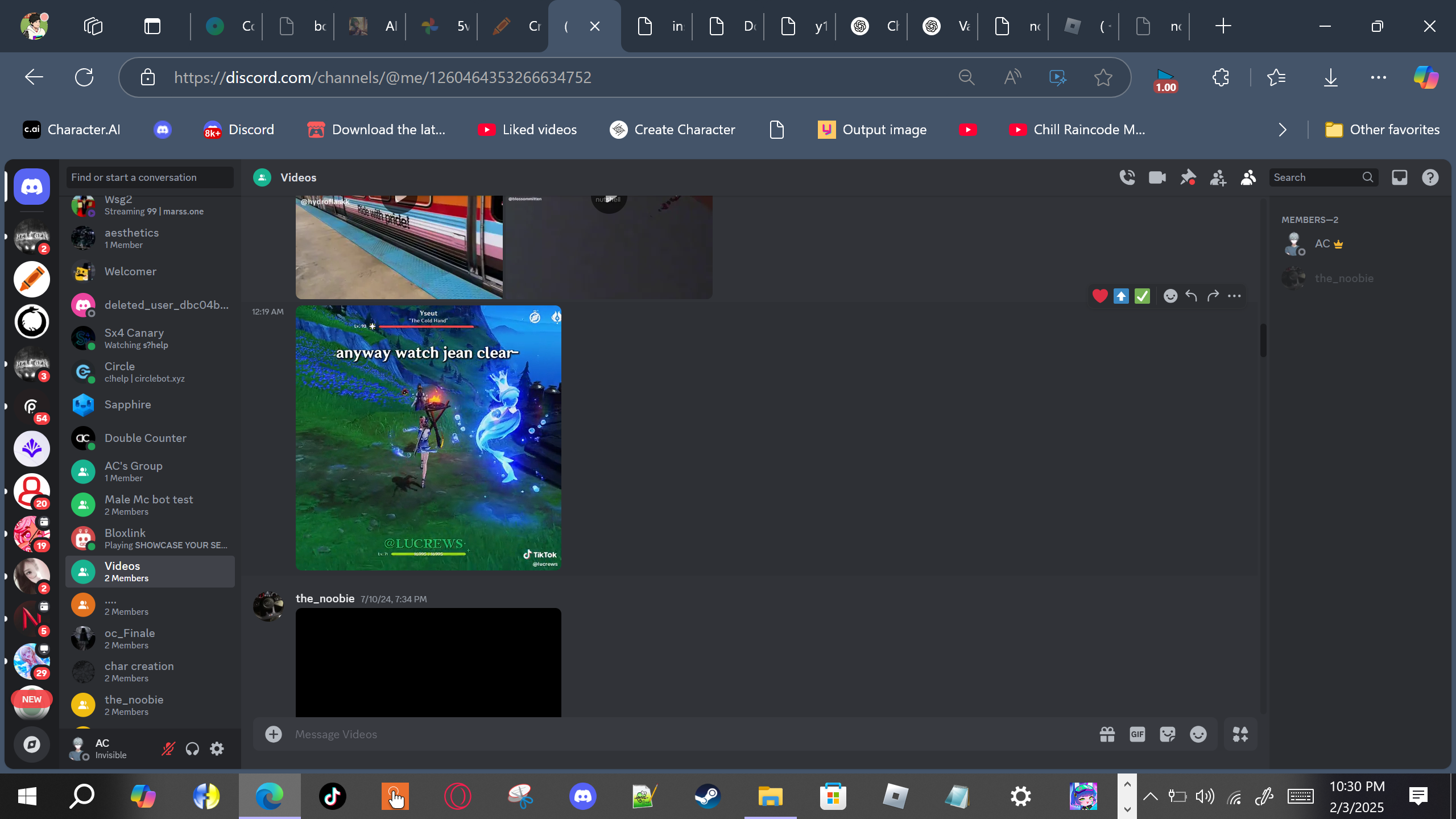
Task: React with the blue up arrow emoji
Action: pyautogui.click(x=1121, y=296)
